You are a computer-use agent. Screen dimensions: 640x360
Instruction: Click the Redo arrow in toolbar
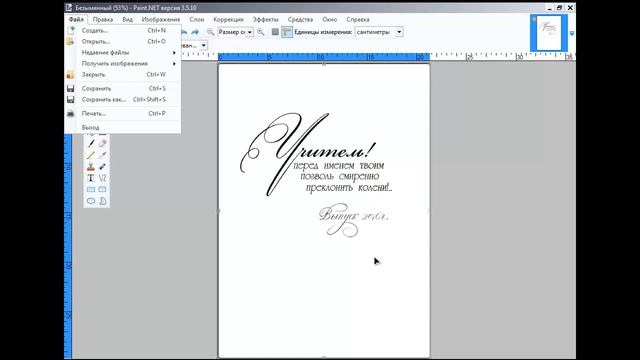[x=195, y=32]
